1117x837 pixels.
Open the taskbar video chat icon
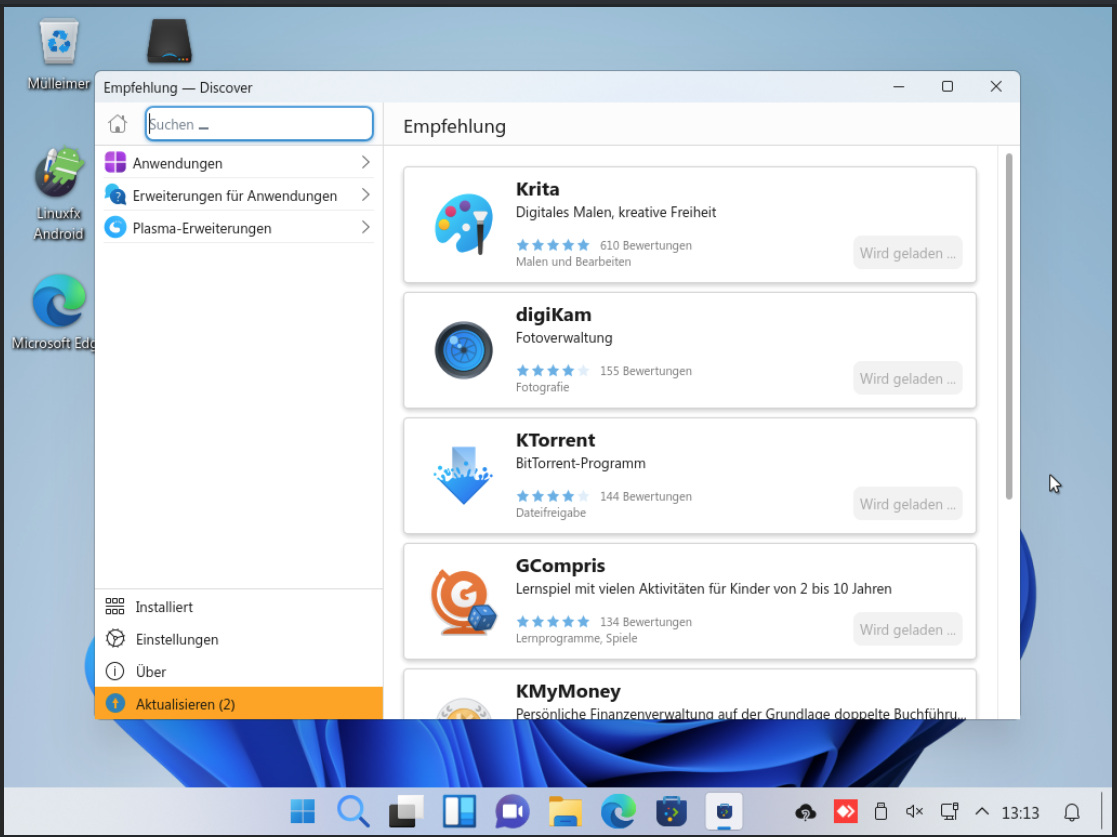pos(512,811)
